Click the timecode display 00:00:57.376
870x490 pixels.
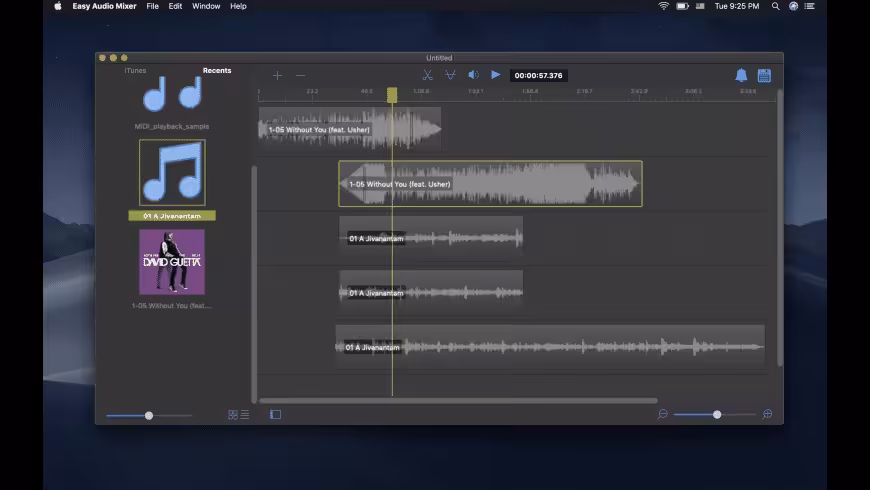(x=538, y=75)
